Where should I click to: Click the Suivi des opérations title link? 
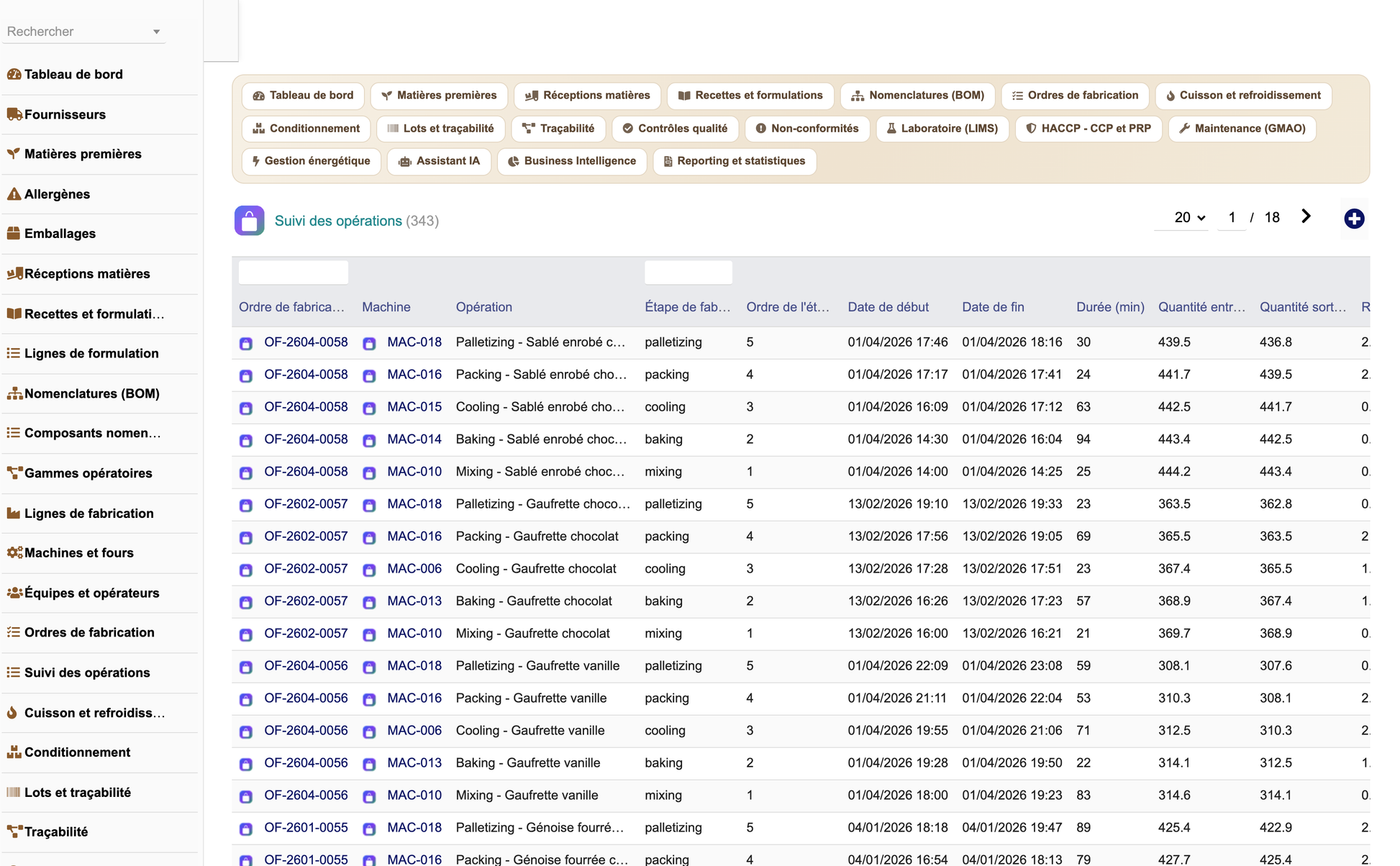click(x=338, y=221)
